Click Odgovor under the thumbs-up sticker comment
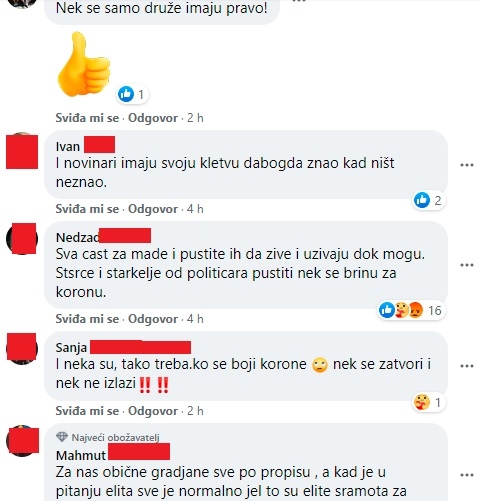481x501 pixels. tap(153, 118)
